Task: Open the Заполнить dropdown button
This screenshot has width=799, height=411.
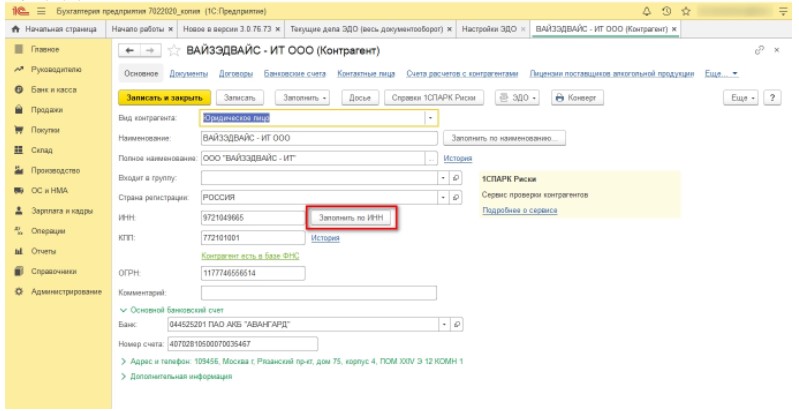Action: 303,98
